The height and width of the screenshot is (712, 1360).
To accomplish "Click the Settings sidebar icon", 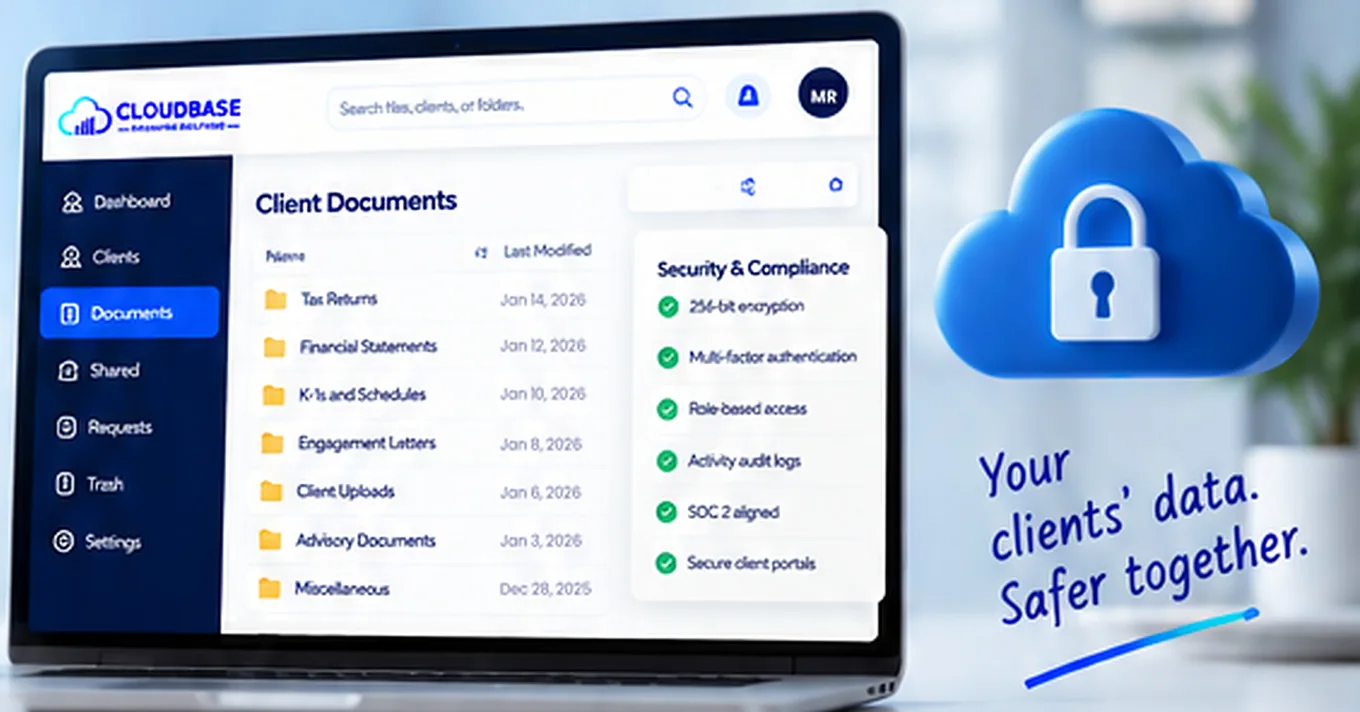I will 63,542.
